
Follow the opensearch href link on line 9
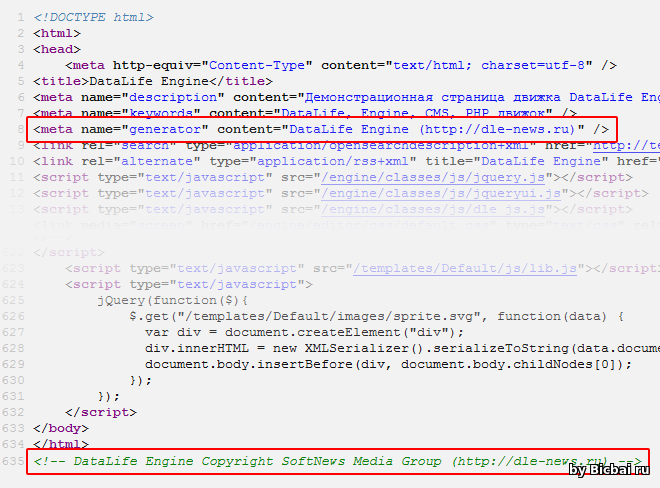point(626,145)
